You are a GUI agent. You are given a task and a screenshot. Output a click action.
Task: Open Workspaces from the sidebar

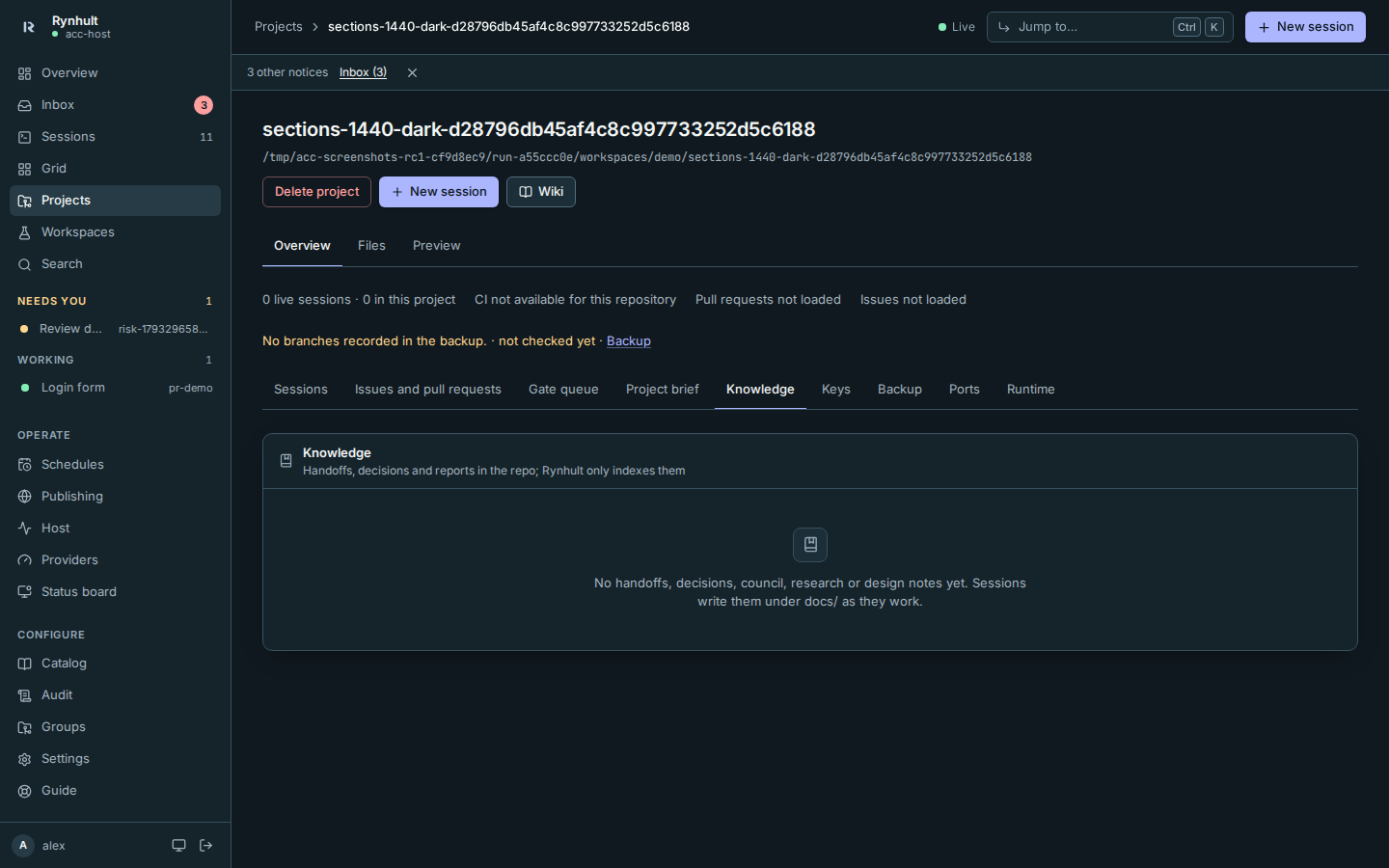(x=115, y=232)
